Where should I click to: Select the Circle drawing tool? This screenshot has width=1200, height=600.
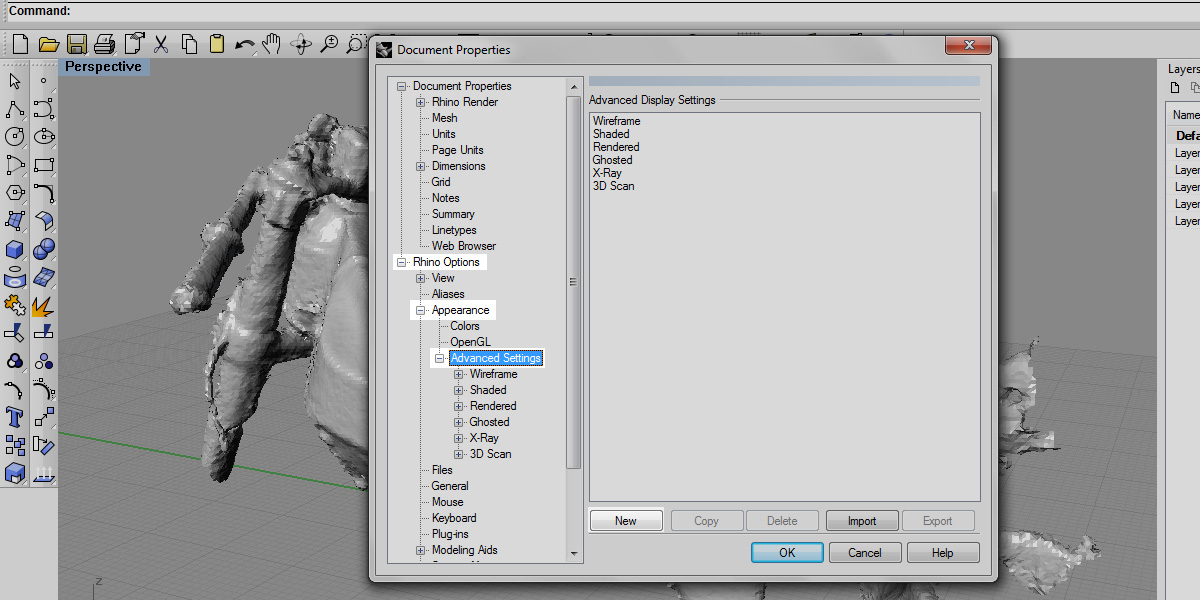pos(15,137)
